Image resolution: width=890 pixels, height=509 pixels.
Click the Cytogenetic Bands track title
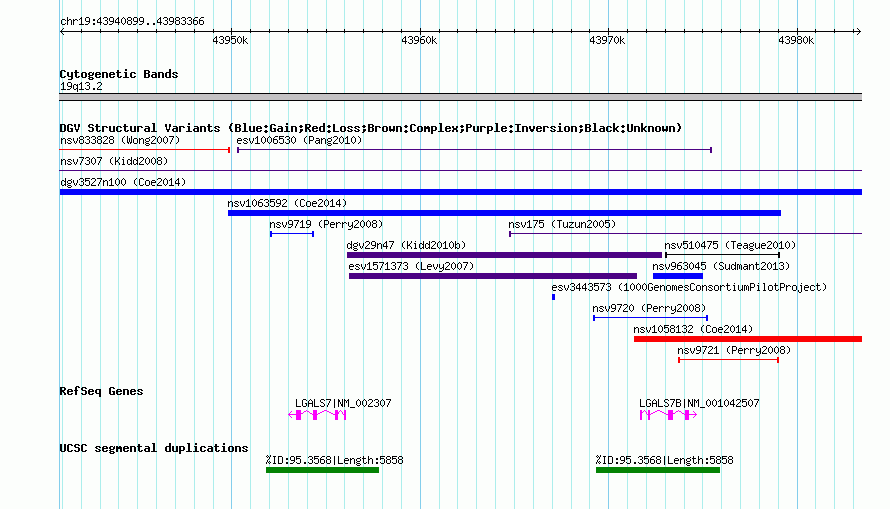[119, 74]
